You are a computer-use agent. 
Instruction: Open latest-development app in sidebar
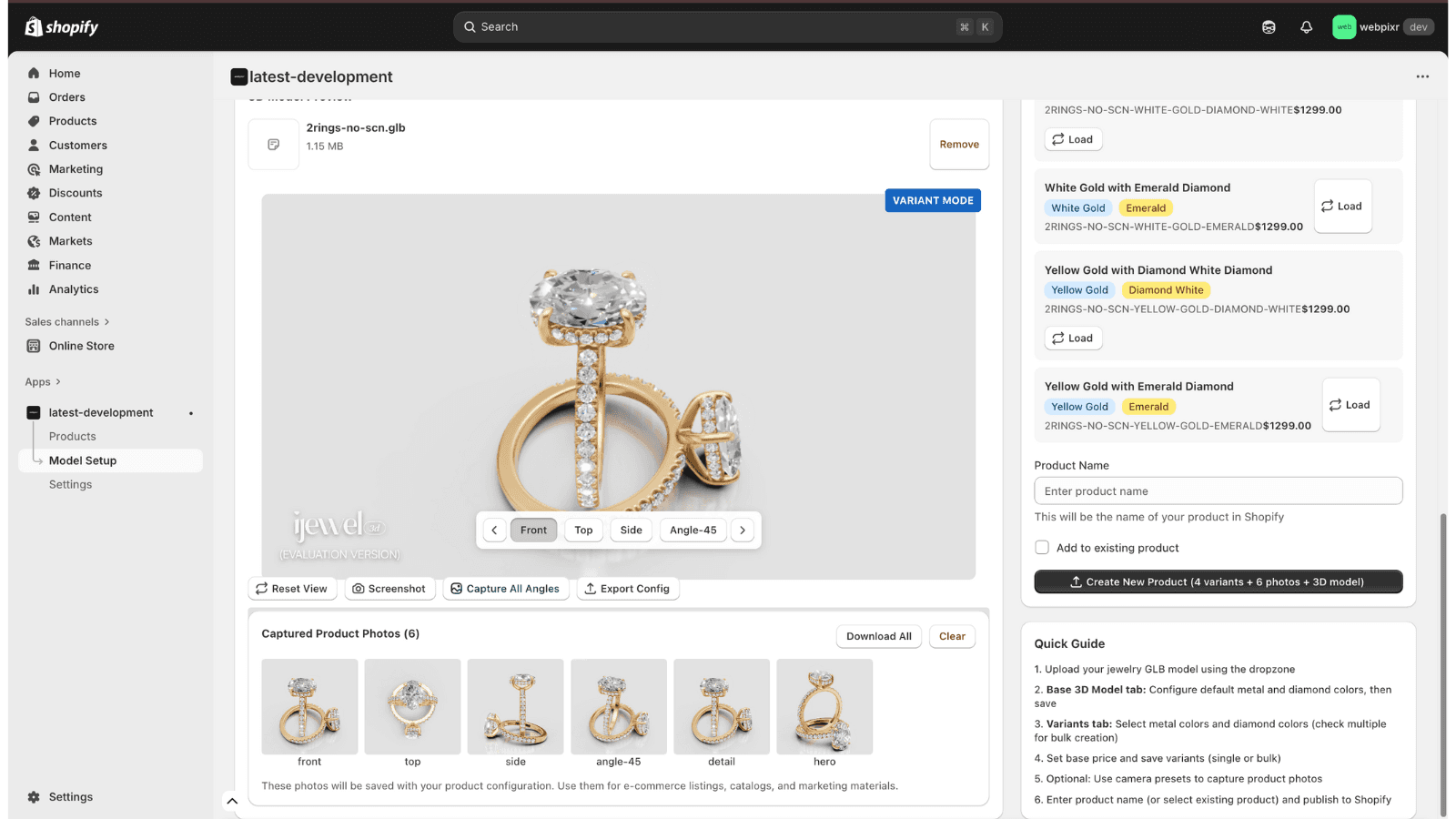point(101,413)
